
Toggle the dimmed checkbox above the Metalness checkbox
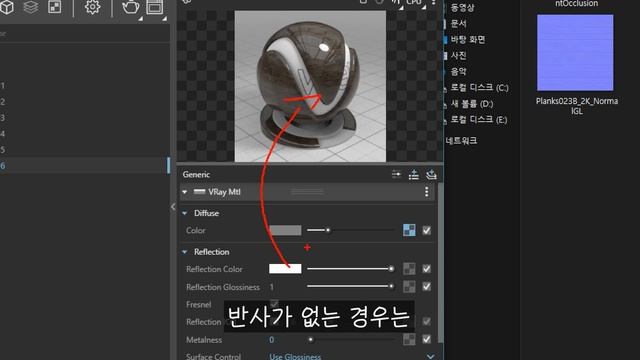click(427, 322)
